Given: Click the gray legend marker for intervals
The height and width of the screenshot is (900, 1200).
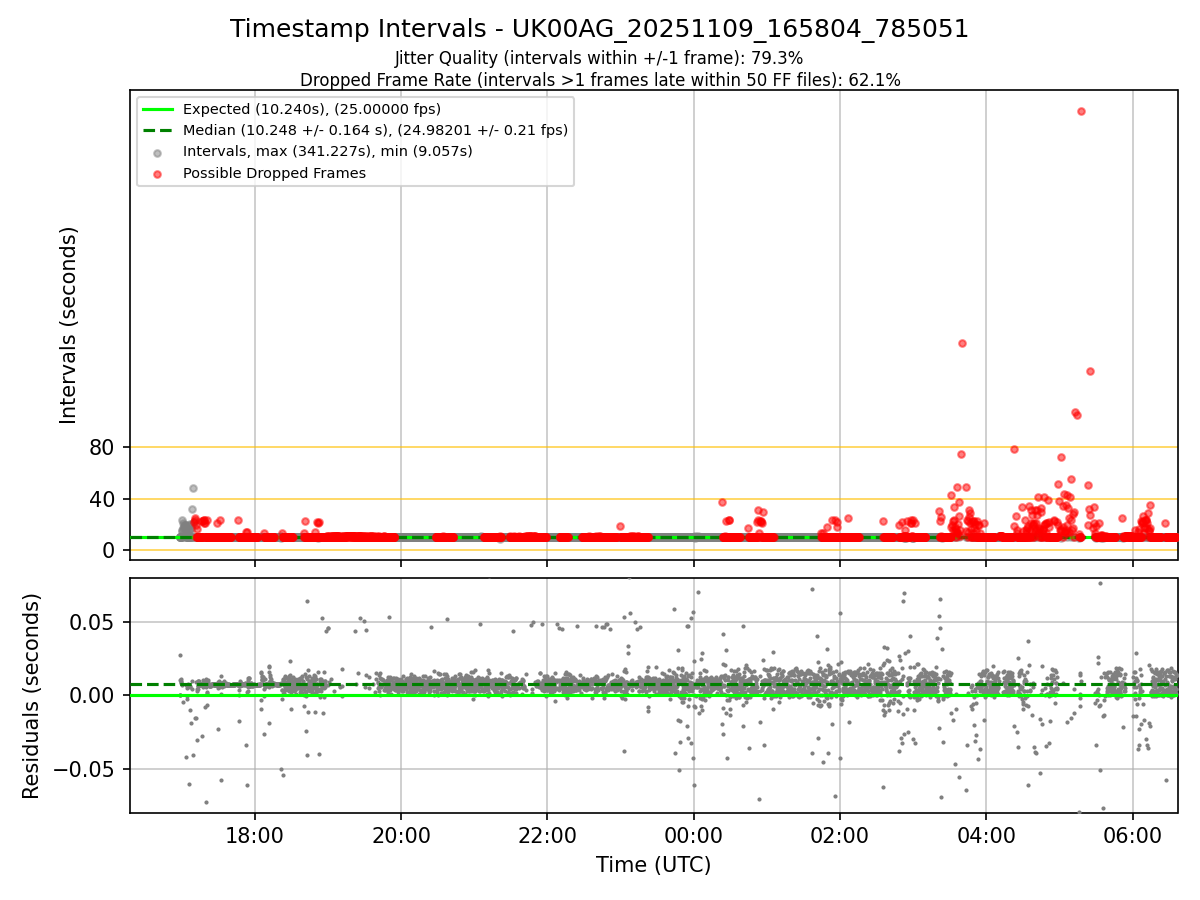Looking at the screenshot, I should tap(159, 152).
